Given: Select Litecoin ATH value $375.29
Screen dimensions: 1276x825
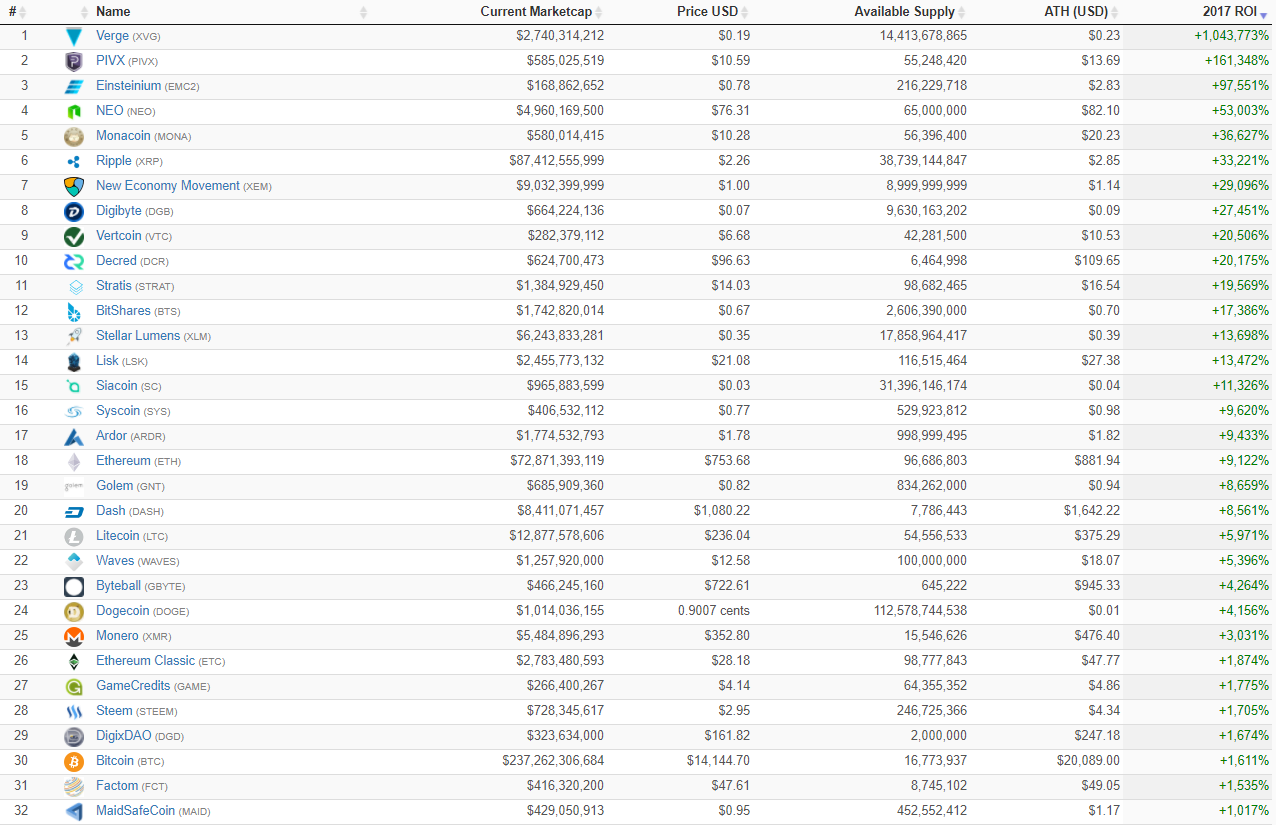Looking at the screenshot, I should (1097, 536).
